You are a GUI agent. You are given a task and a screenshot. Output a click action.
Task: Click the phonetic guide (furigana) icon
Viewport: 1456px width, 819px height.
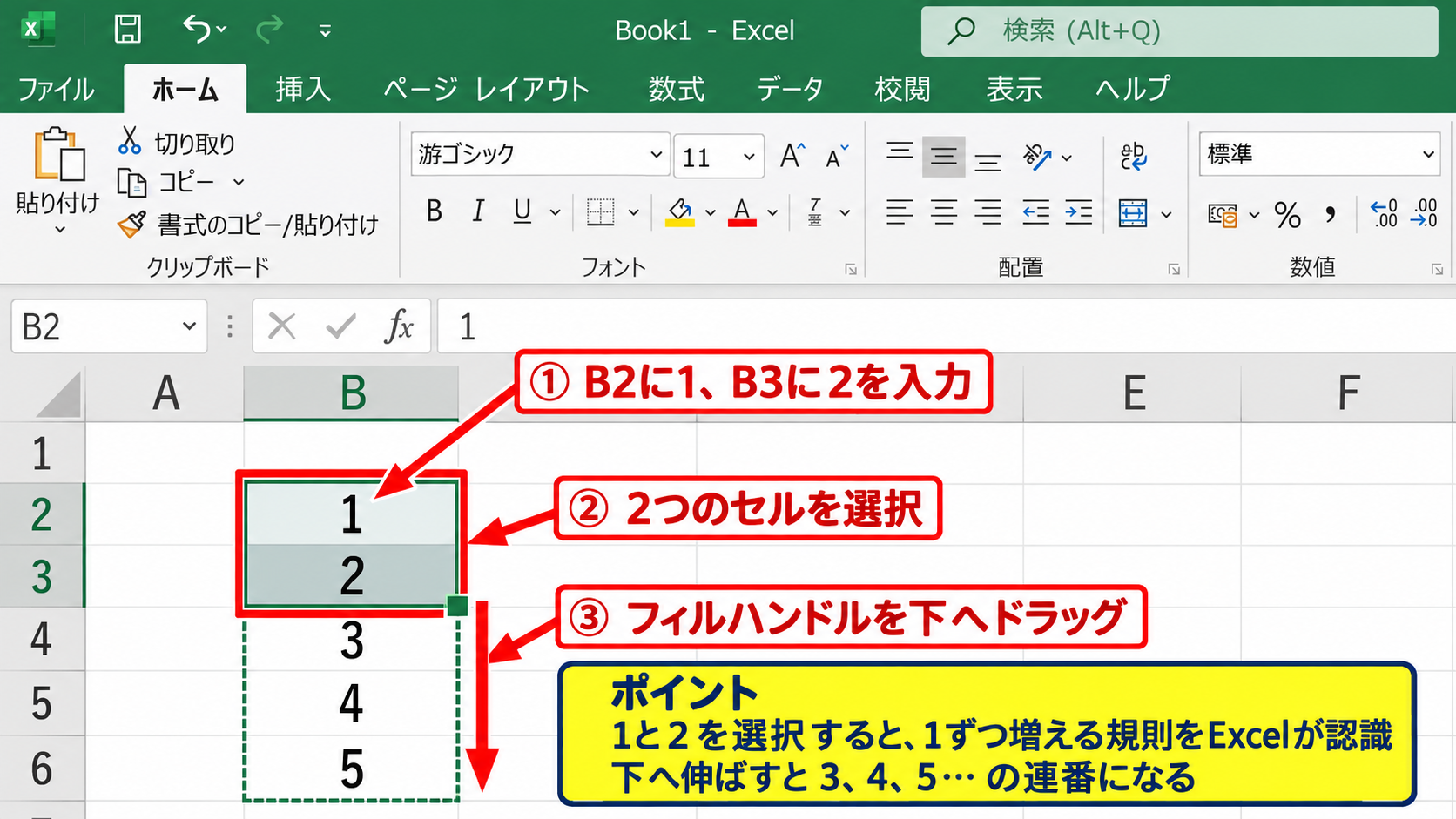click(815, 211)
